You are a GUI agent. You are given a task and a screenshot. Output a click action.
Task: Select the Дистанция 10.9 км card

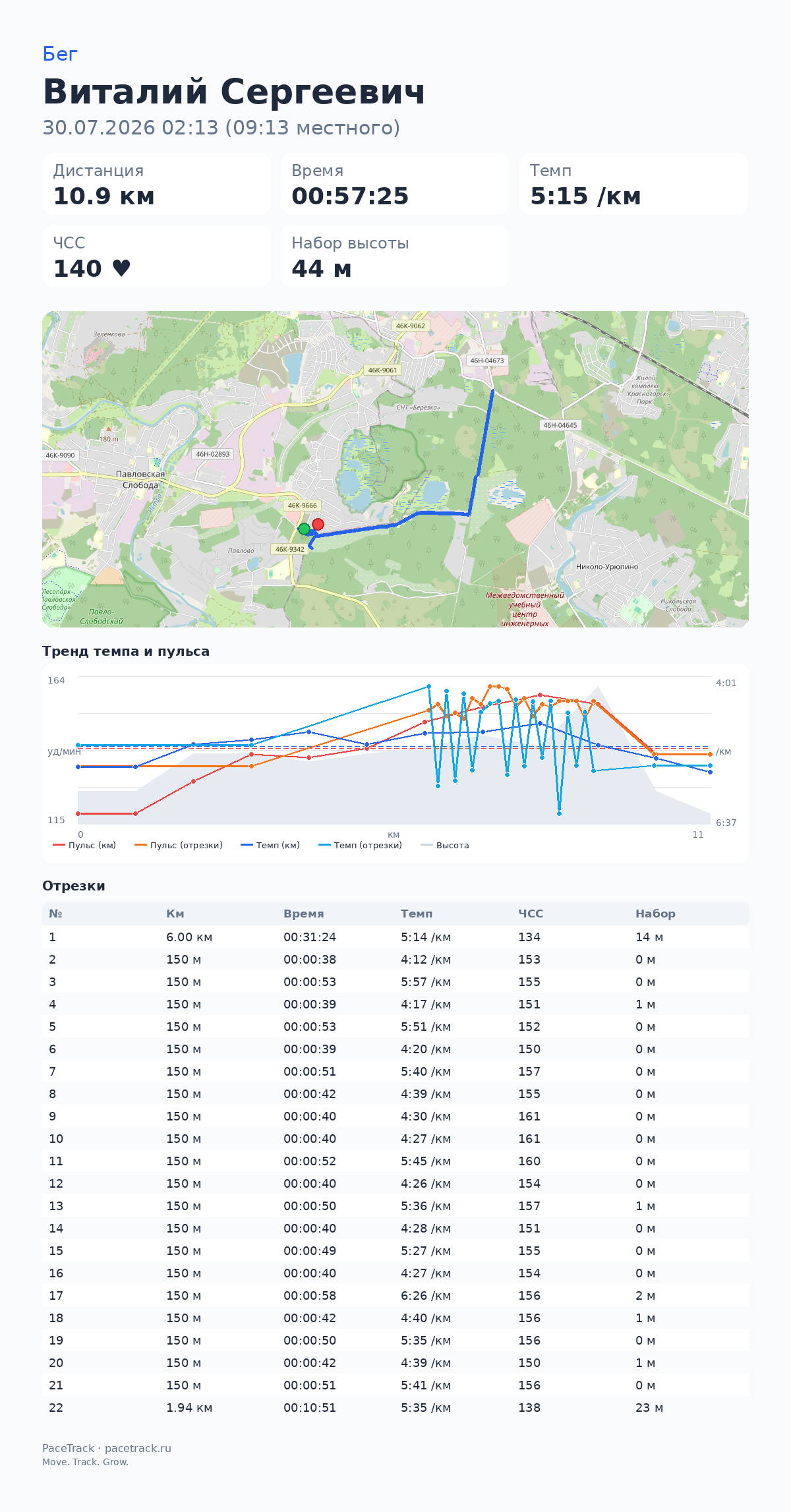point(156,184)
